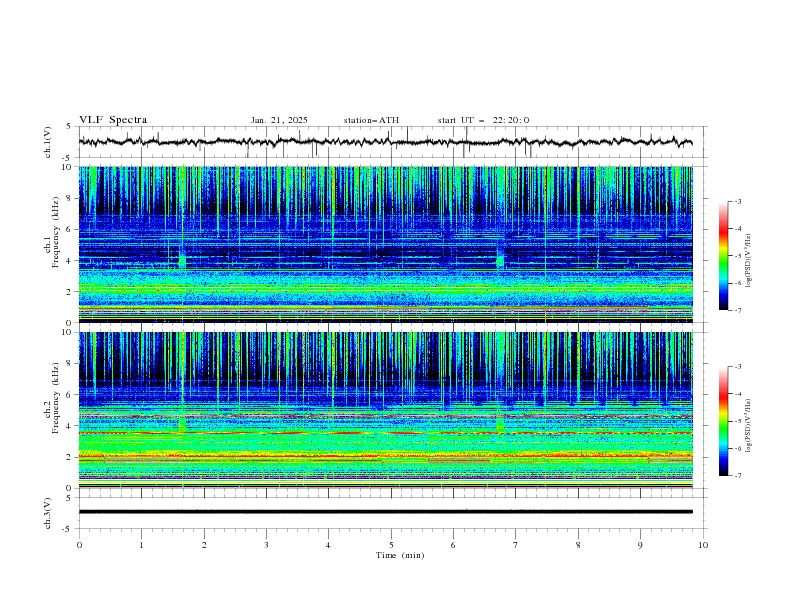Viewport: 792px width, 612px height.
Task: Click the ch.2 "Frequency (kHz)" axis label
Action: point(56,398)
